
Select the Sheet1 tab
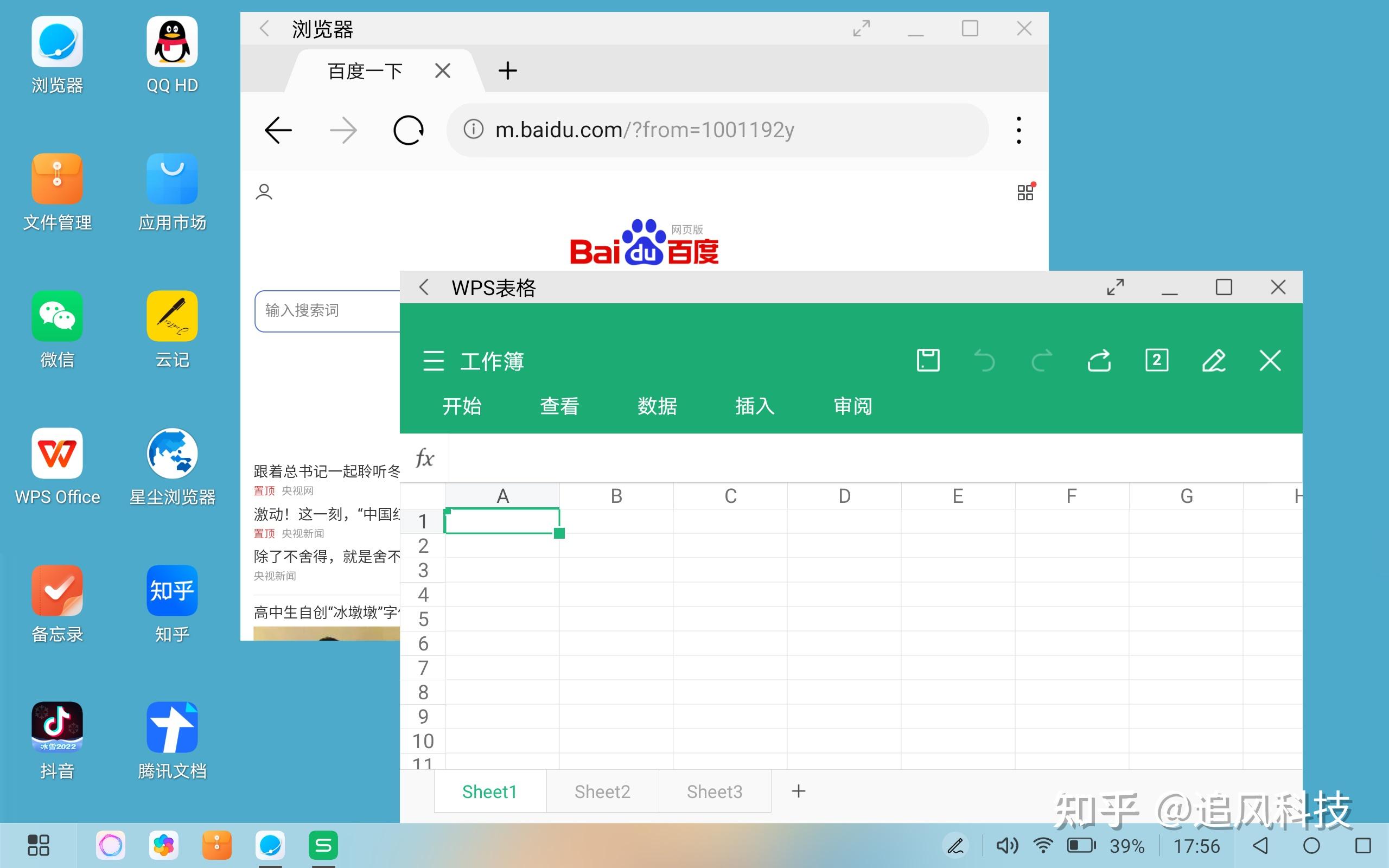click(x=489, y=792)
